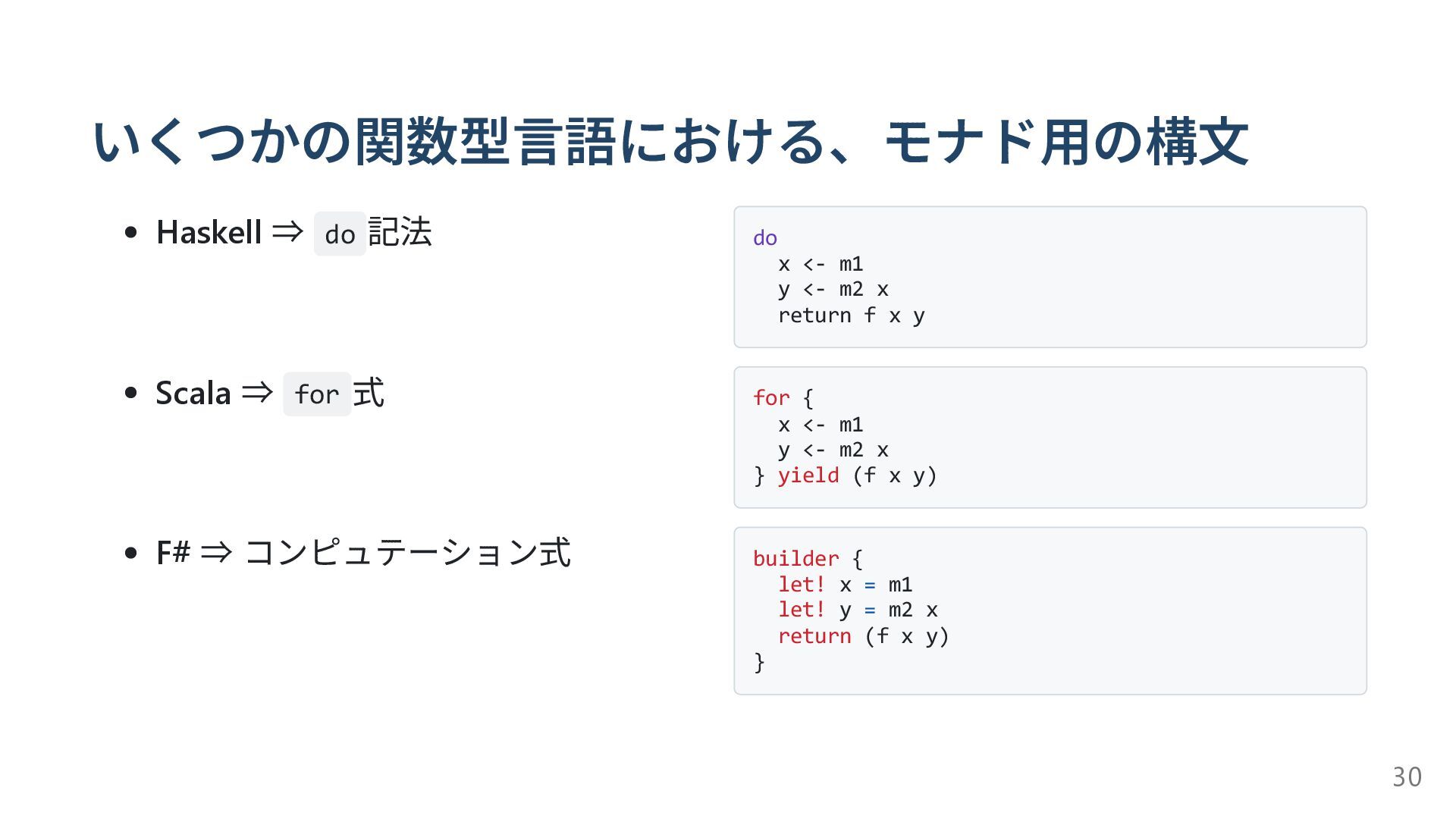Select the Haskell bullet item
This screenshot has width=1456, height=819.
pyautogui.click(x=294, y=232)
